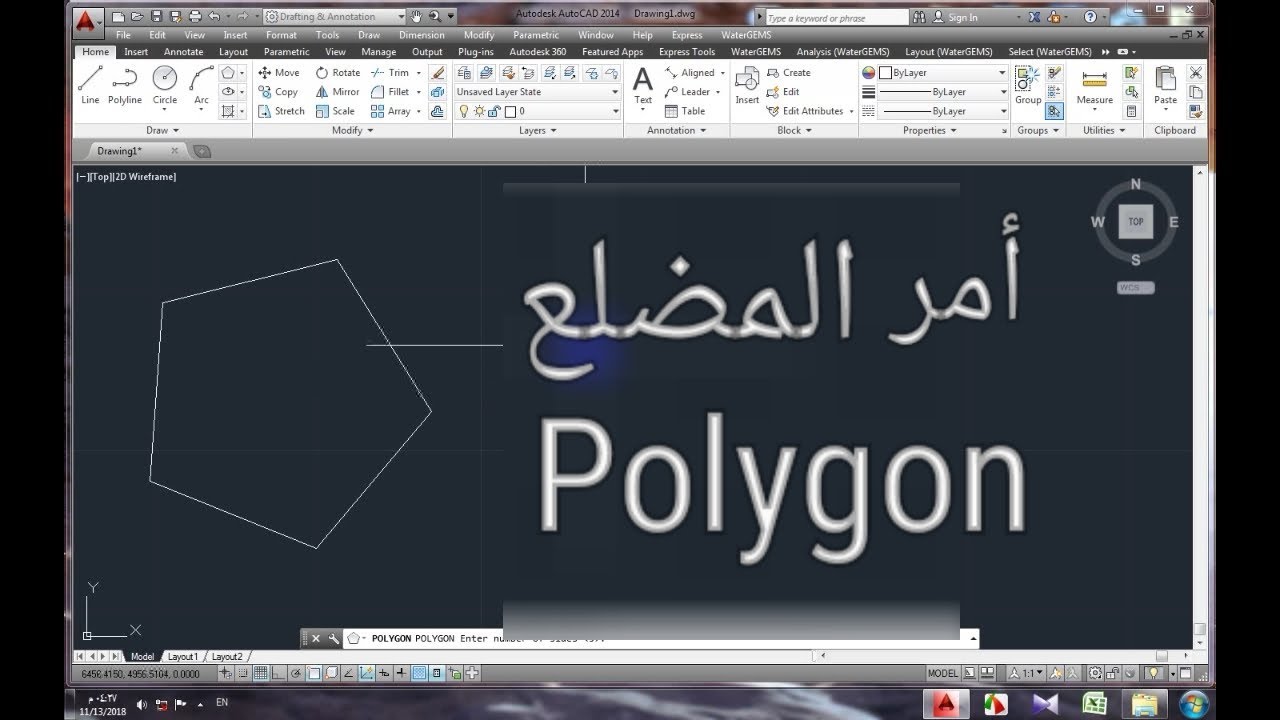
Task: Click the TOP face of the ViewCube
Action: click(1135, 222)
